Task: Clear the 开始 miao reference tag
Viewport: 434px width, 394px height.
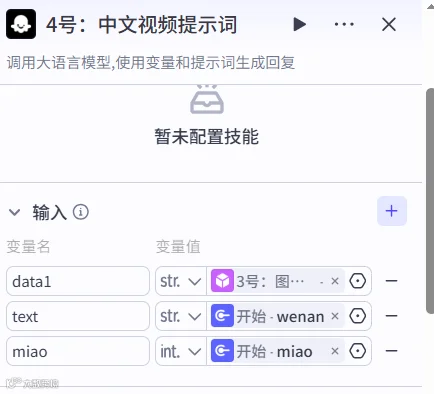Action: pos(335,351)
